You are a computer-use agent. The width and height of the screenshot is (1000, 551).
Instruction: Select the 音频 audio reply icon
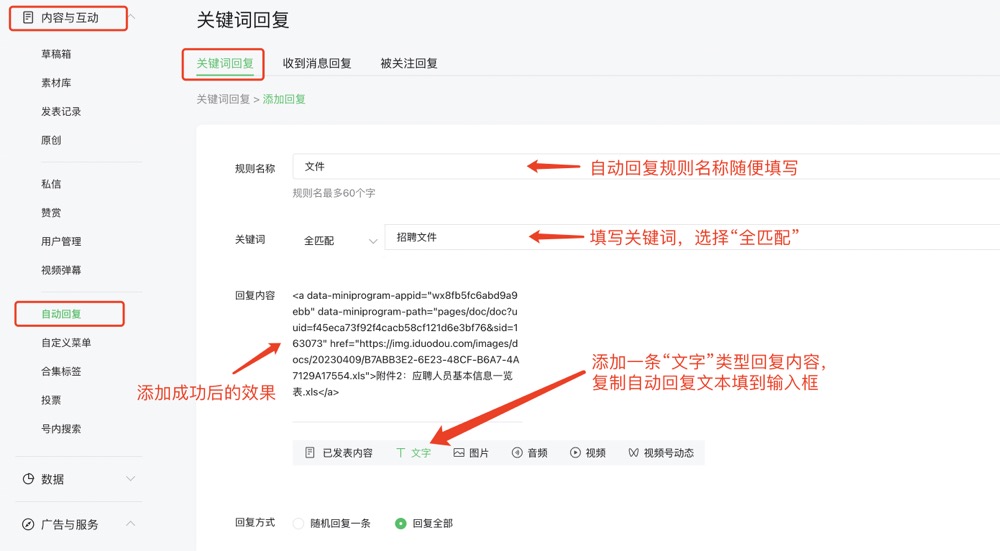pos(517,453)
